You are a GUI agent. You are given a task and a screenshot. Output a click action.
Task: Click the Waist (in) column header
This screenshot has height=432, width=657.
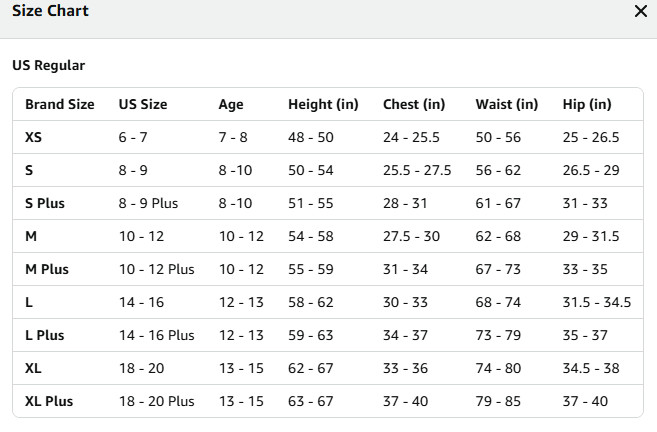coord(507,104)
